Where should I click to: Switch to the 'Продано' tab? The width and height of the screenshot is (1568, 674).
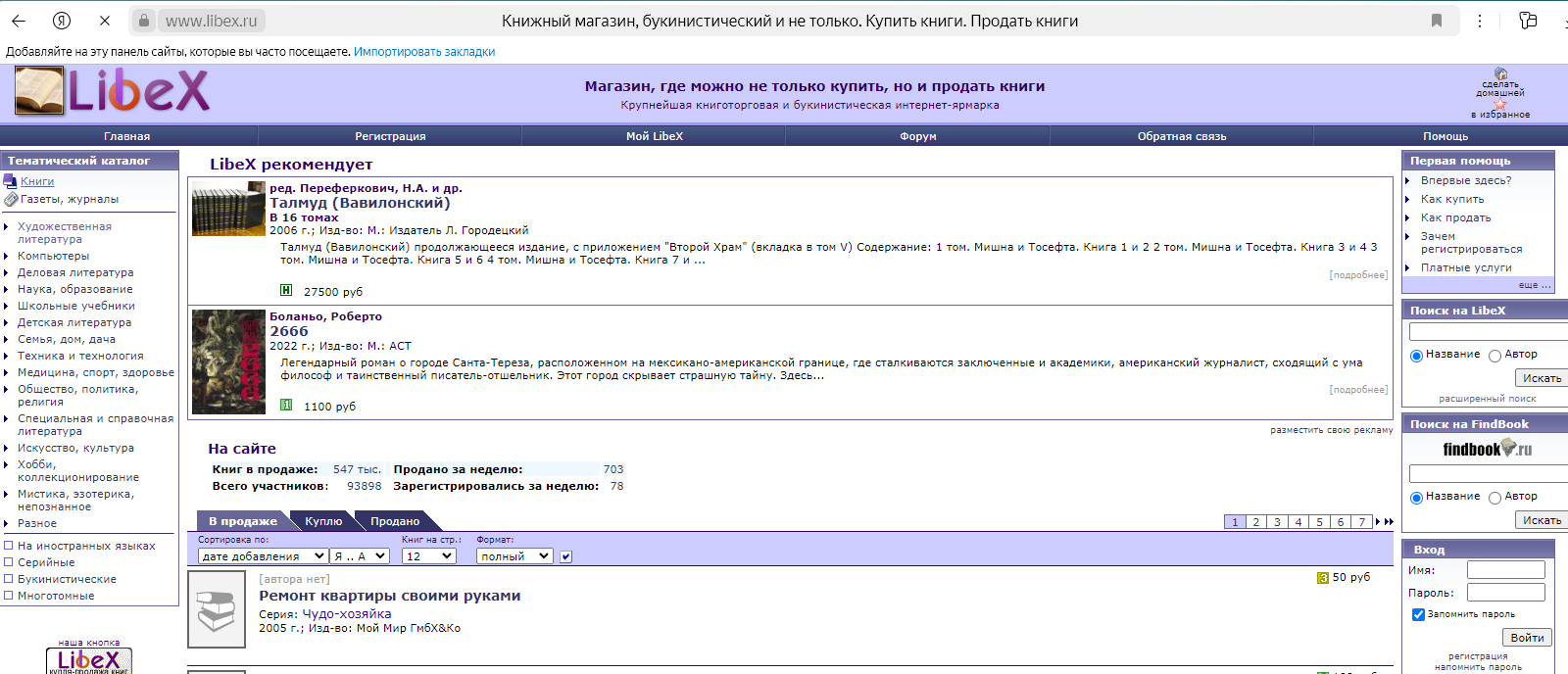click(x=395, y=521)
